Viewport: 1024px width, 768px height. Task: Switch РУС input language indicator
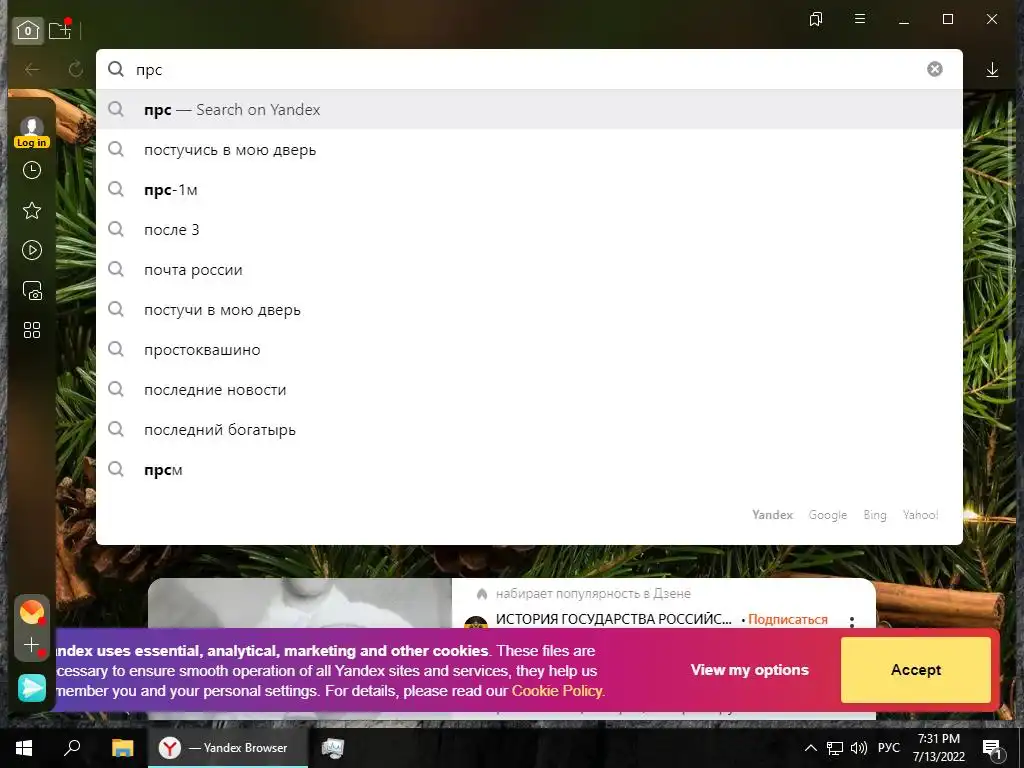888,748
